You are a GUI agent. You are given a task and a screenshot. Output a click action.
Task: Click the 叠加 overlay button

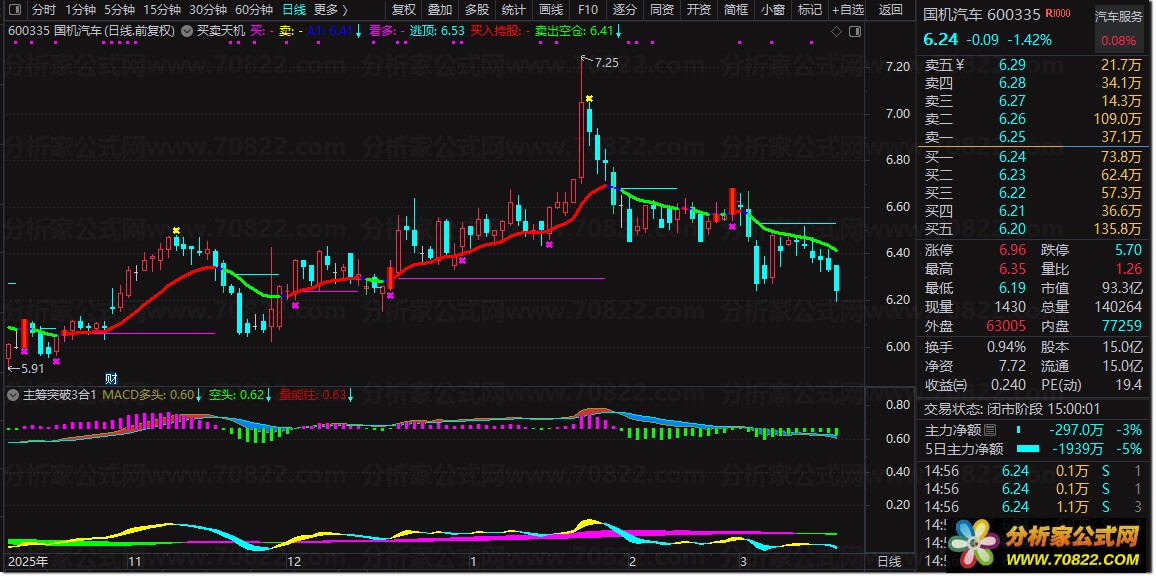440,10
